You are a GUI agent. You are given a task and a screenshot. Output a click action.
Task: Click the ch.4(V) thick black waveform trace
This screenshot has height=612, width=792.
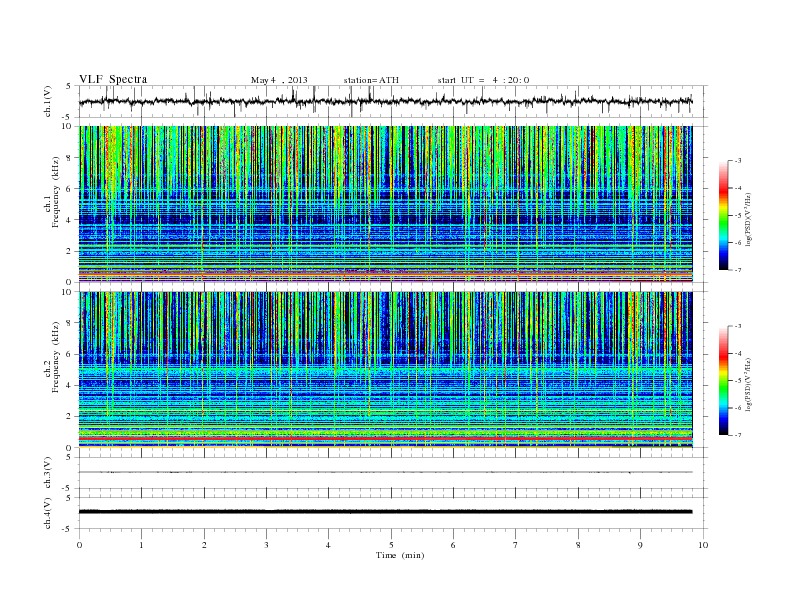386,512
